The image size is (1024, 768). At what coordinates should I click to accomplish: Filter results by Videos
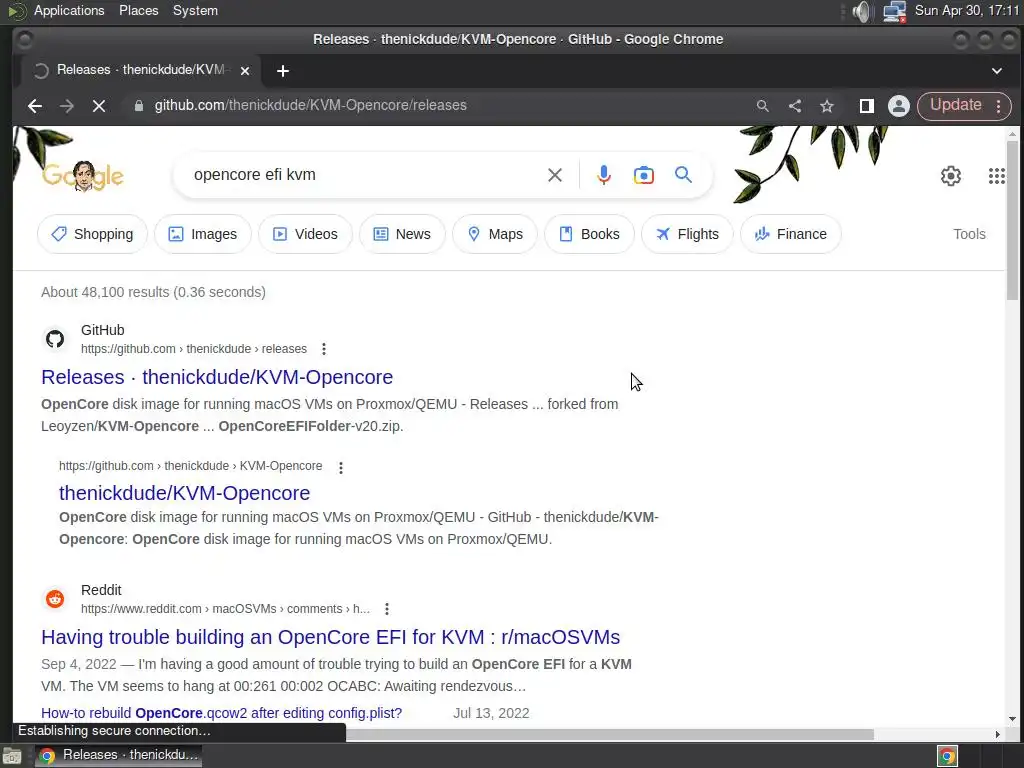point(305,234)
